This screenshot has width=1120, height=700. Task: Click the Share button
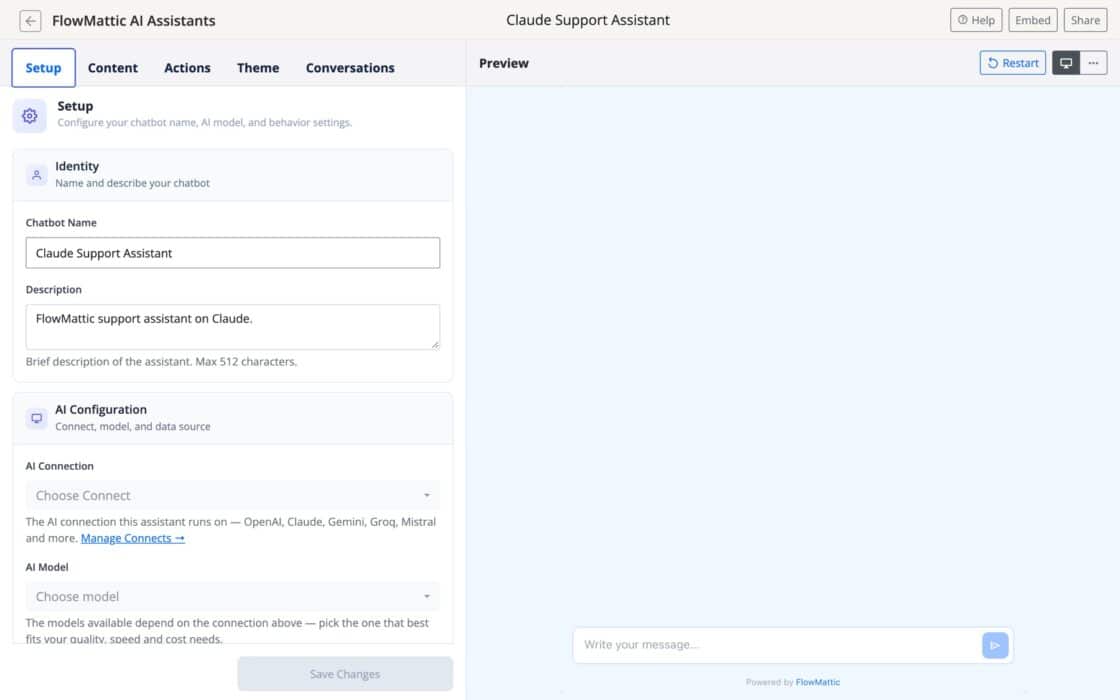coord(1085,20)
